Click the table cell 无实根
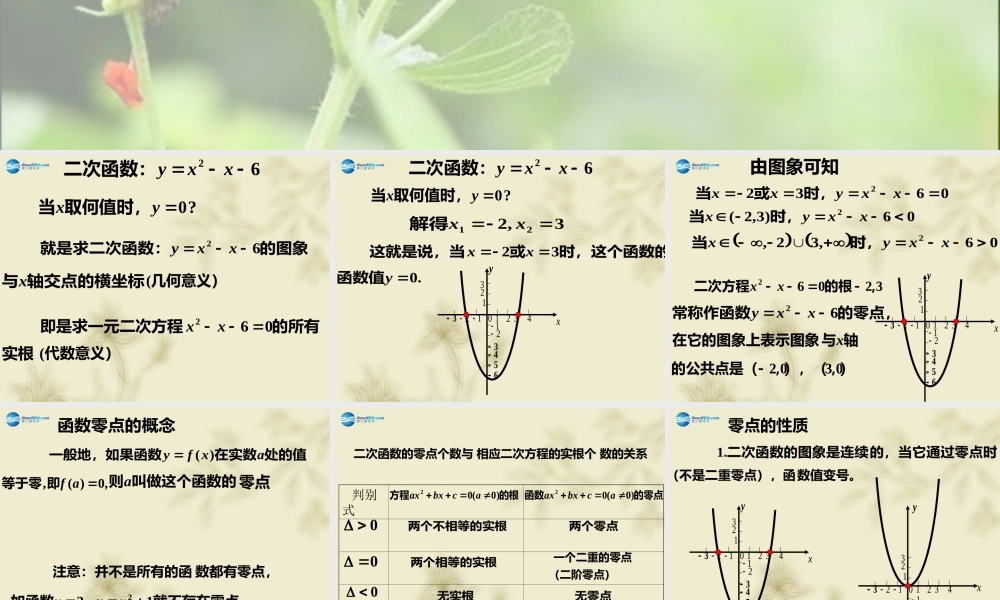The image size is (1000, 600). (455, 594)
